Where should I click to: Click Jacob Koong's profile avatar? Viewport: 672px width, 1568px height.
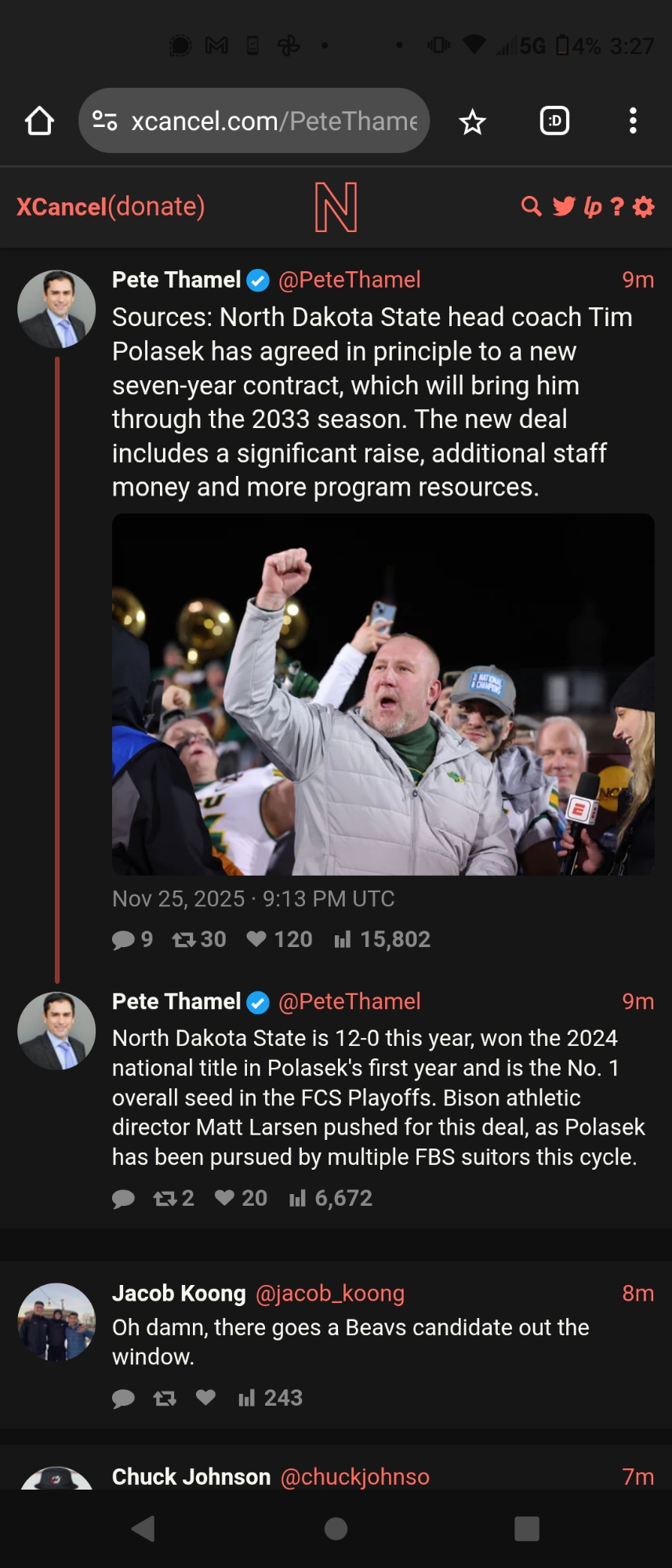pyautogui.click(x=56, y=1321)
